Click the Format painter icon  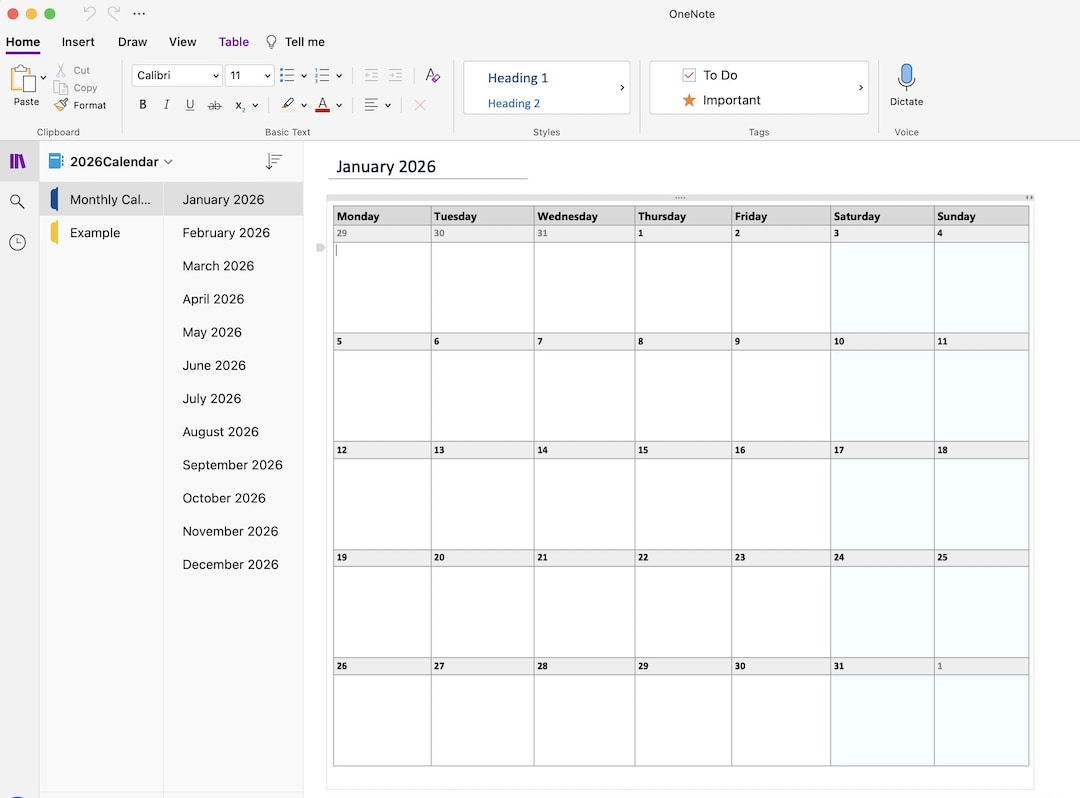click(x=60, y=105)
